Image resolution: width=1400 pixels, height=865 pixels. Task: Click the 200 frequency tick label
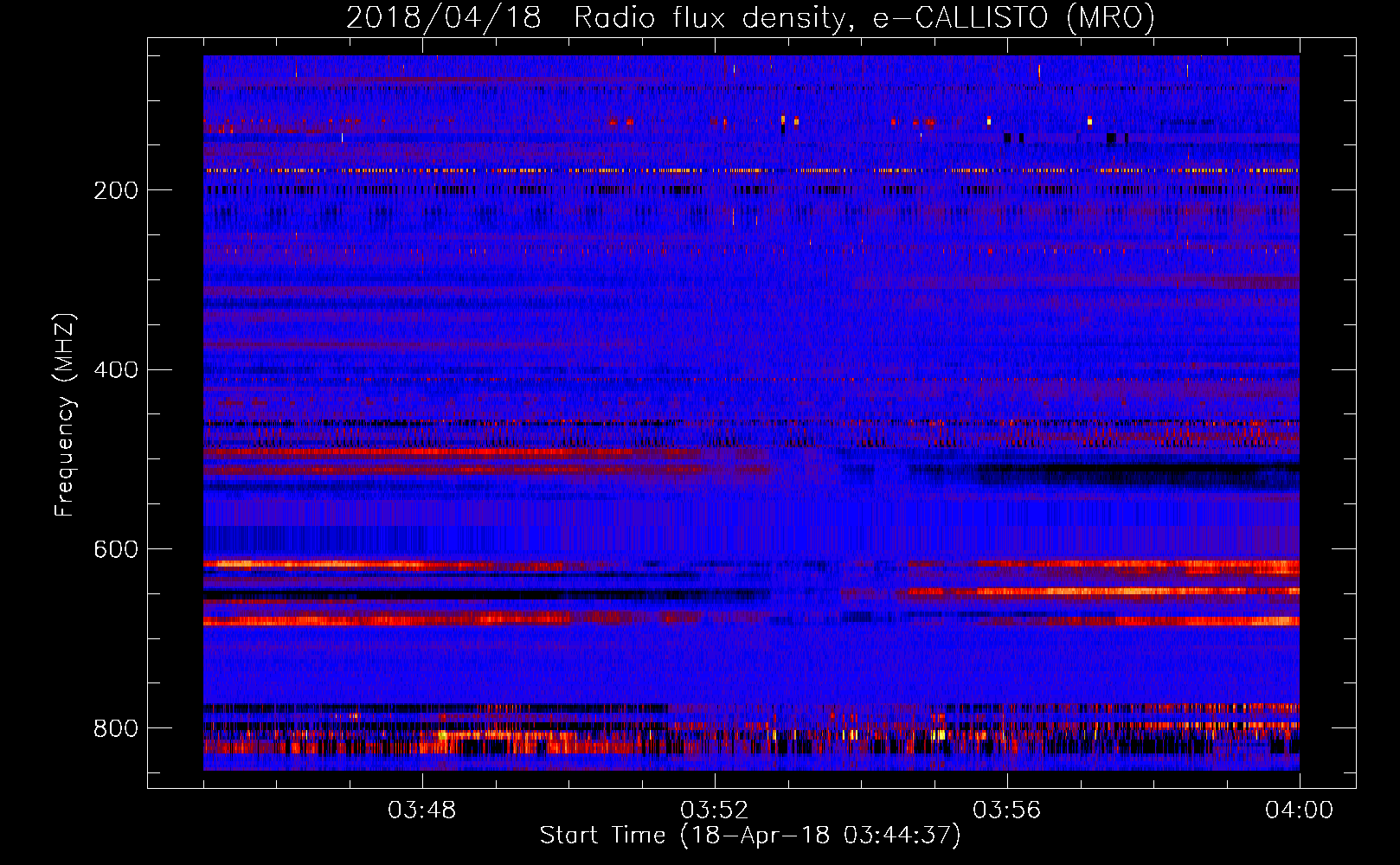click(116, 190)
